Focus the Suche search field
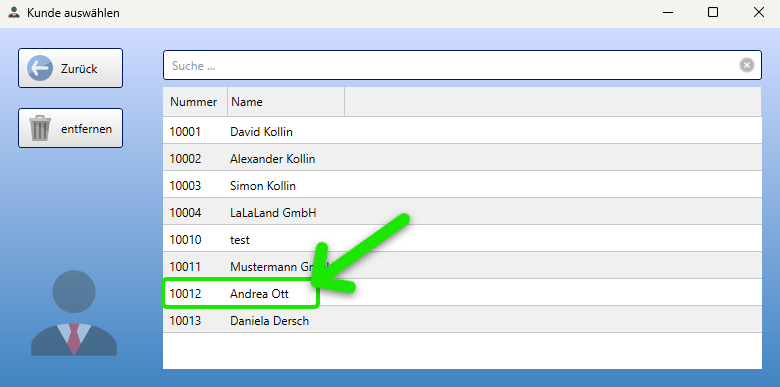This screenshot has height=387, width=780. click(462, 65)
